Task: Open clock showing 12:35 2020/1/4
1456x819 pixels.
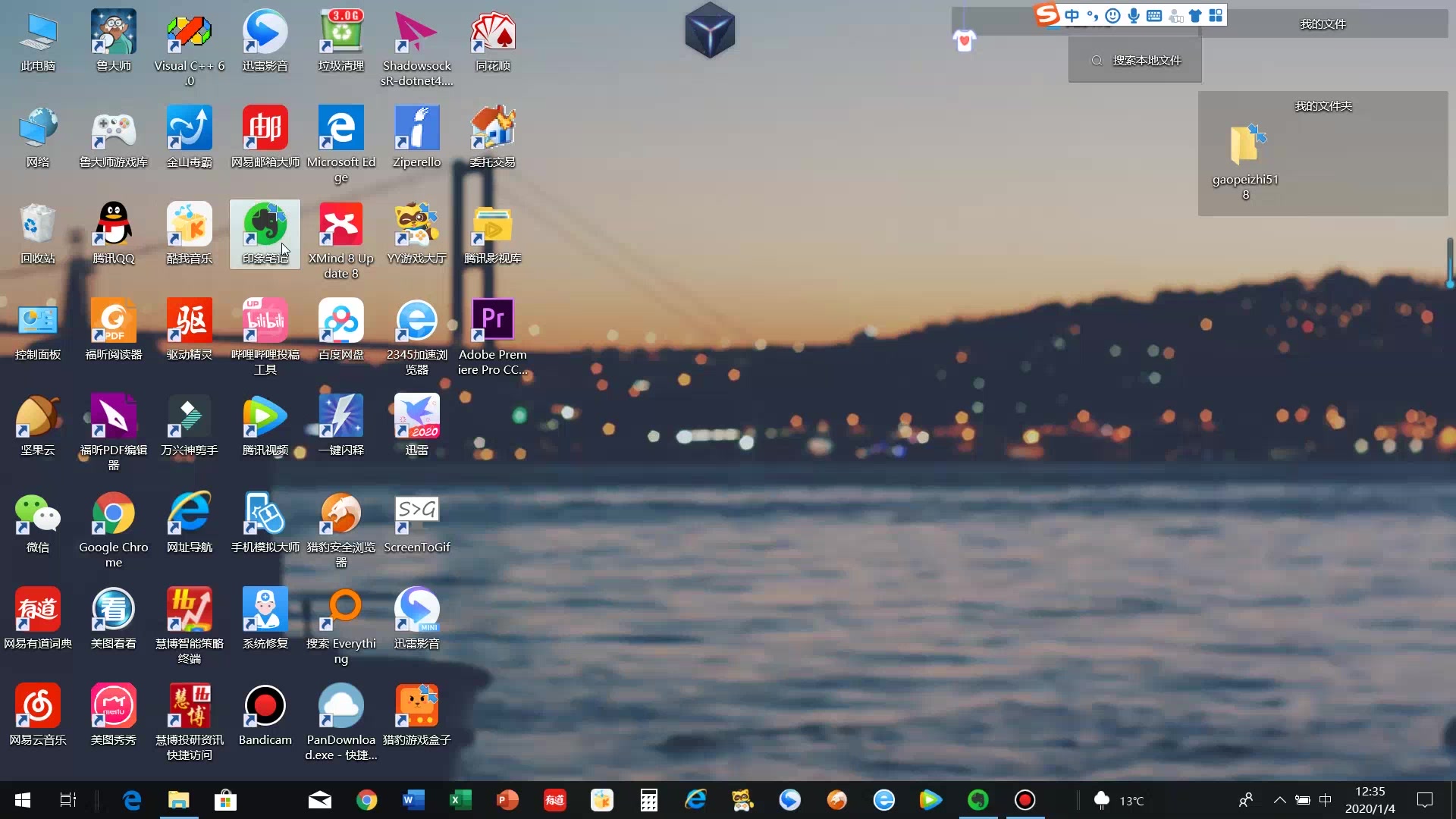Action: click(x=1370, y=800)
